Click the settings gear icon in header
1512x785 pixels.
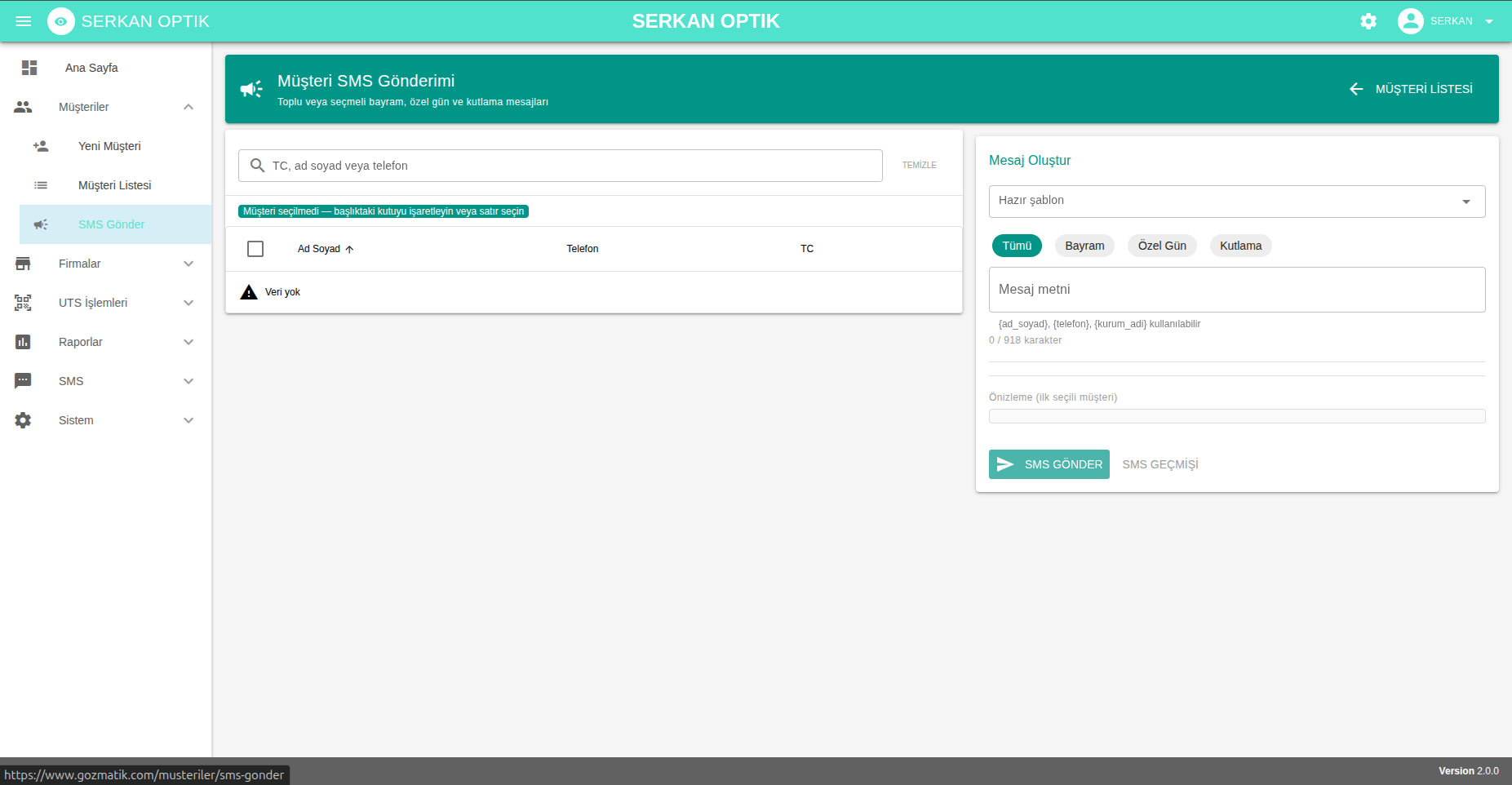pyautogui.click(x=1368, y=21)
